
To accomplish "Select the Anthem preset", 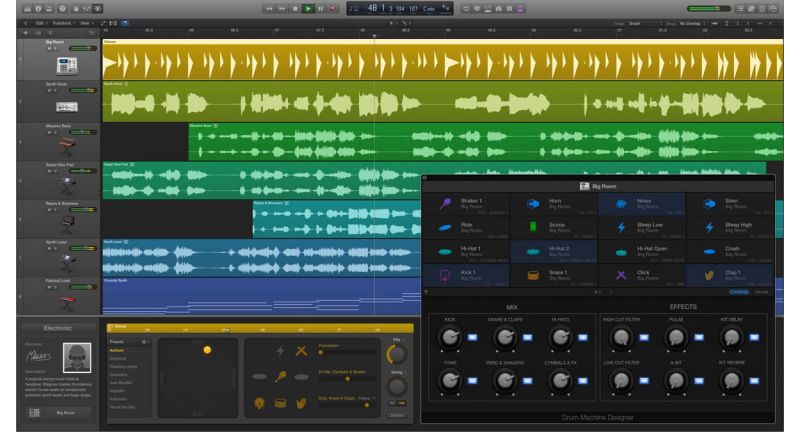I will click(x=117, y=350).
